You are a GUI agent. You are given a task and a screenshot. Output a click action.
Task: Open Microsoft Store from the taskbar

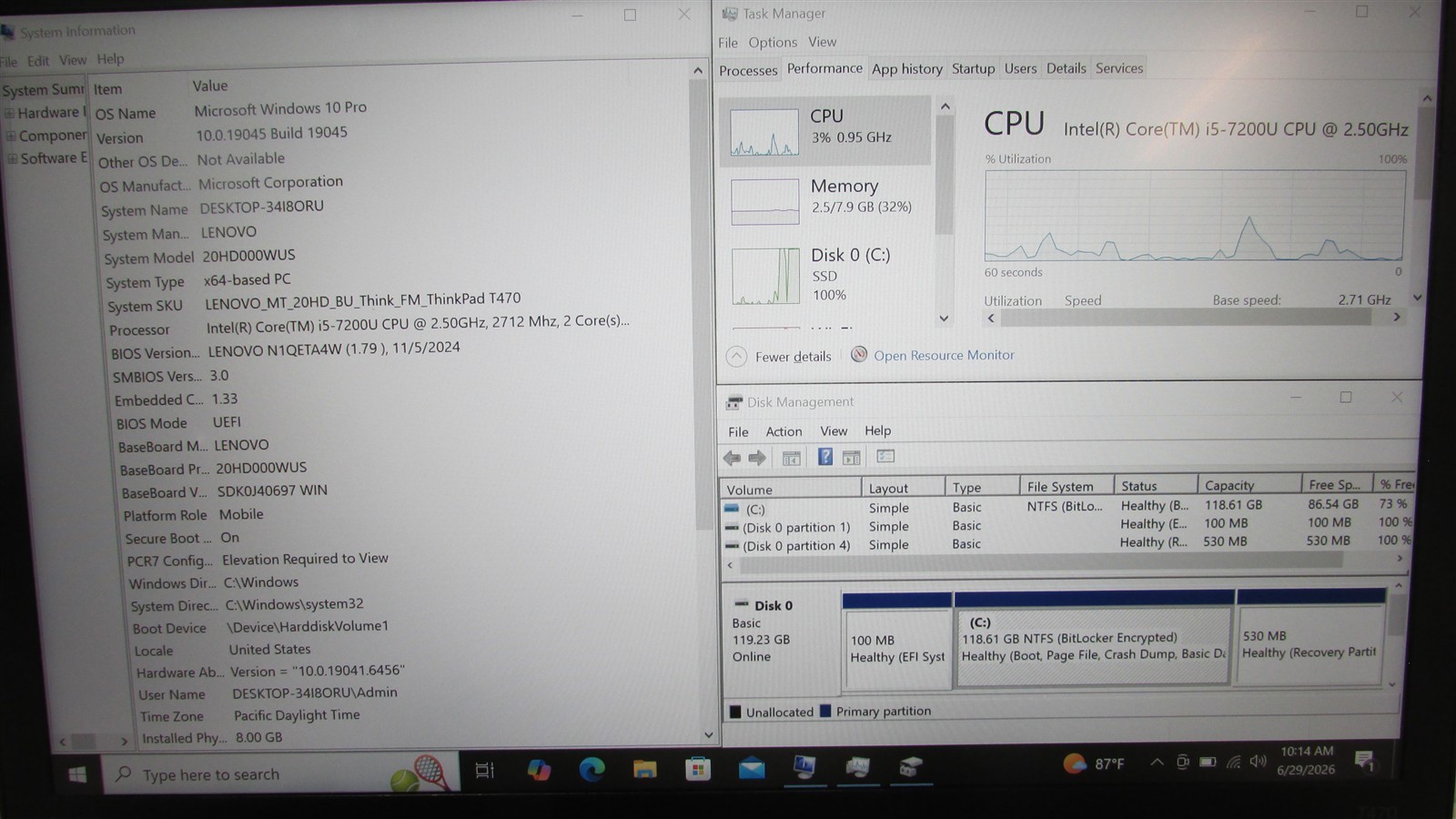(x=698, y=769)
